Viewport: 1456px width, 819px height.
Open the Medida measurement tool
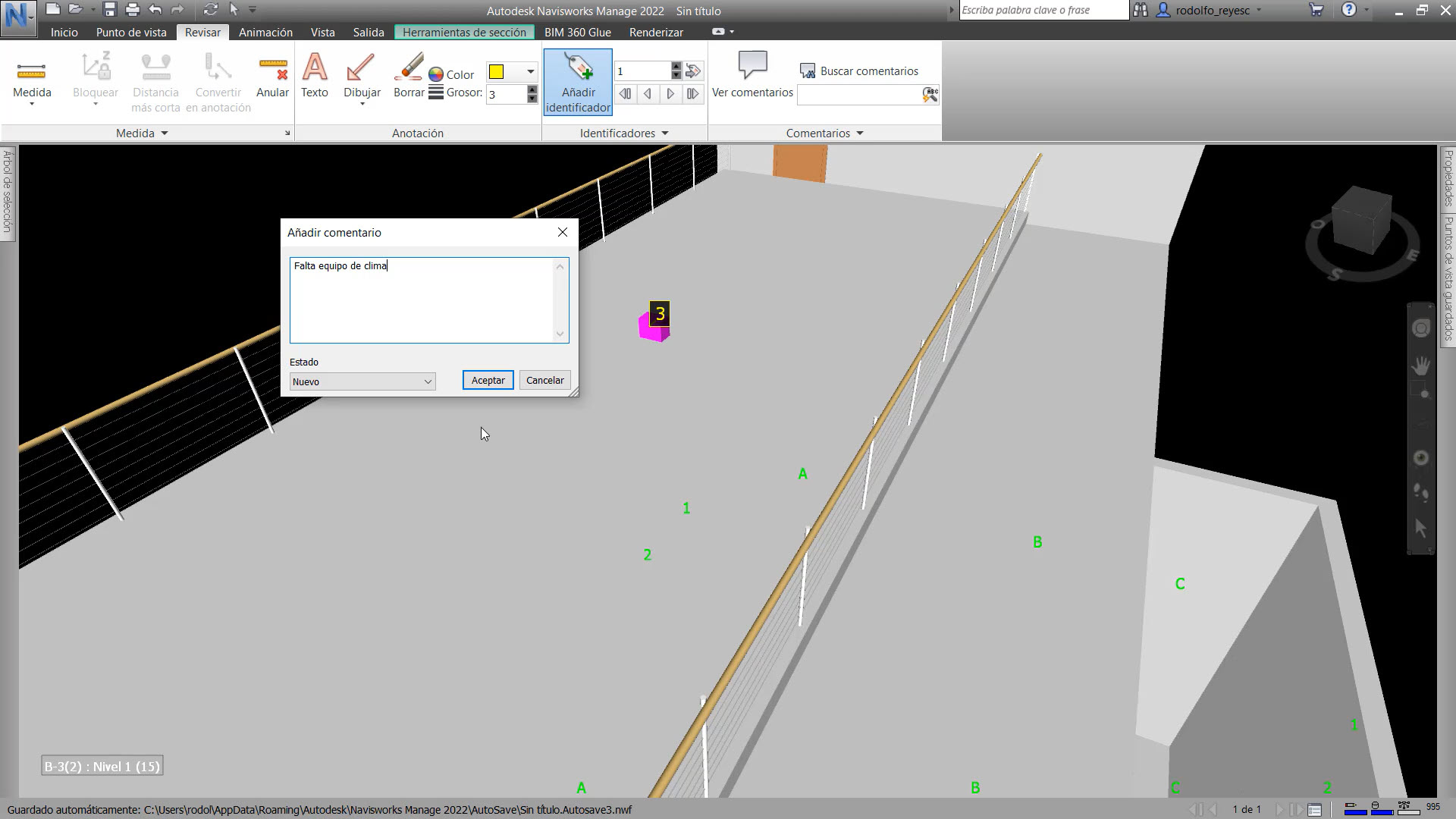tap(32, 76)
